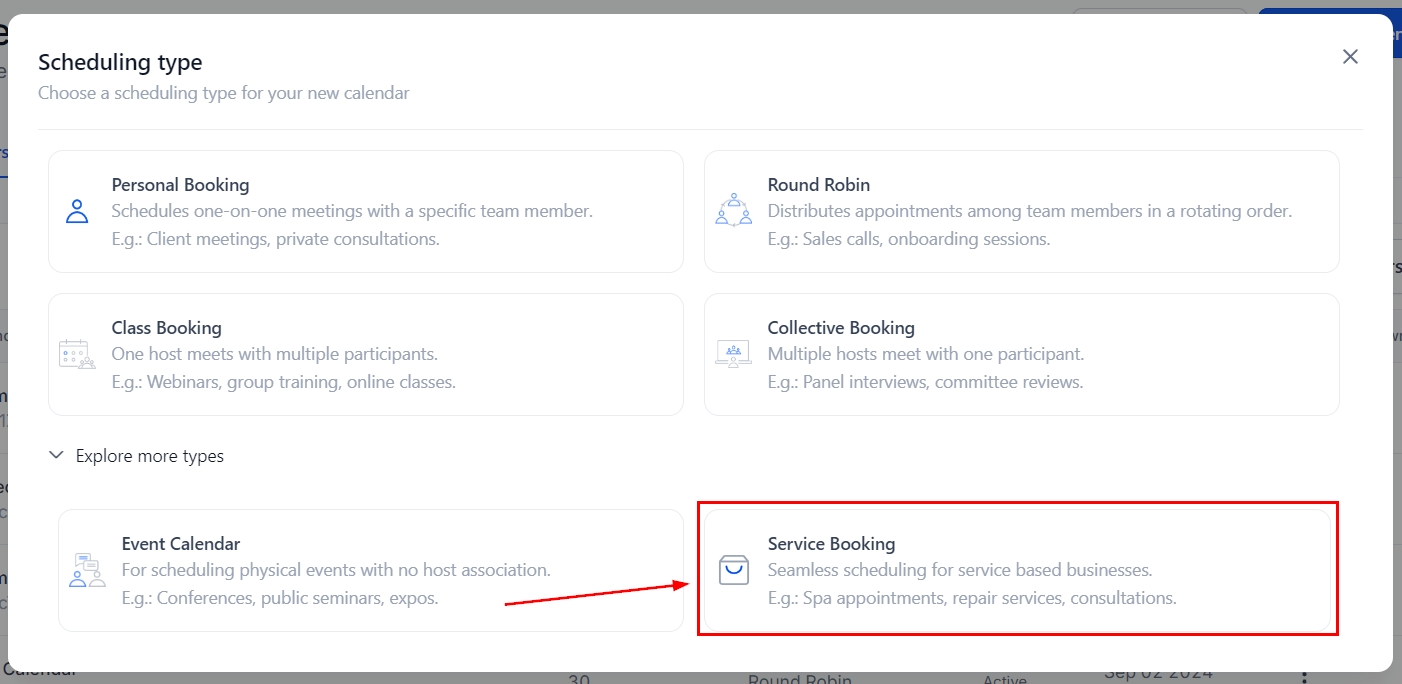Click the Collective Booking monitor icon
The height and width of the screenshot is (684, 1402).
(x=733, y=354)
